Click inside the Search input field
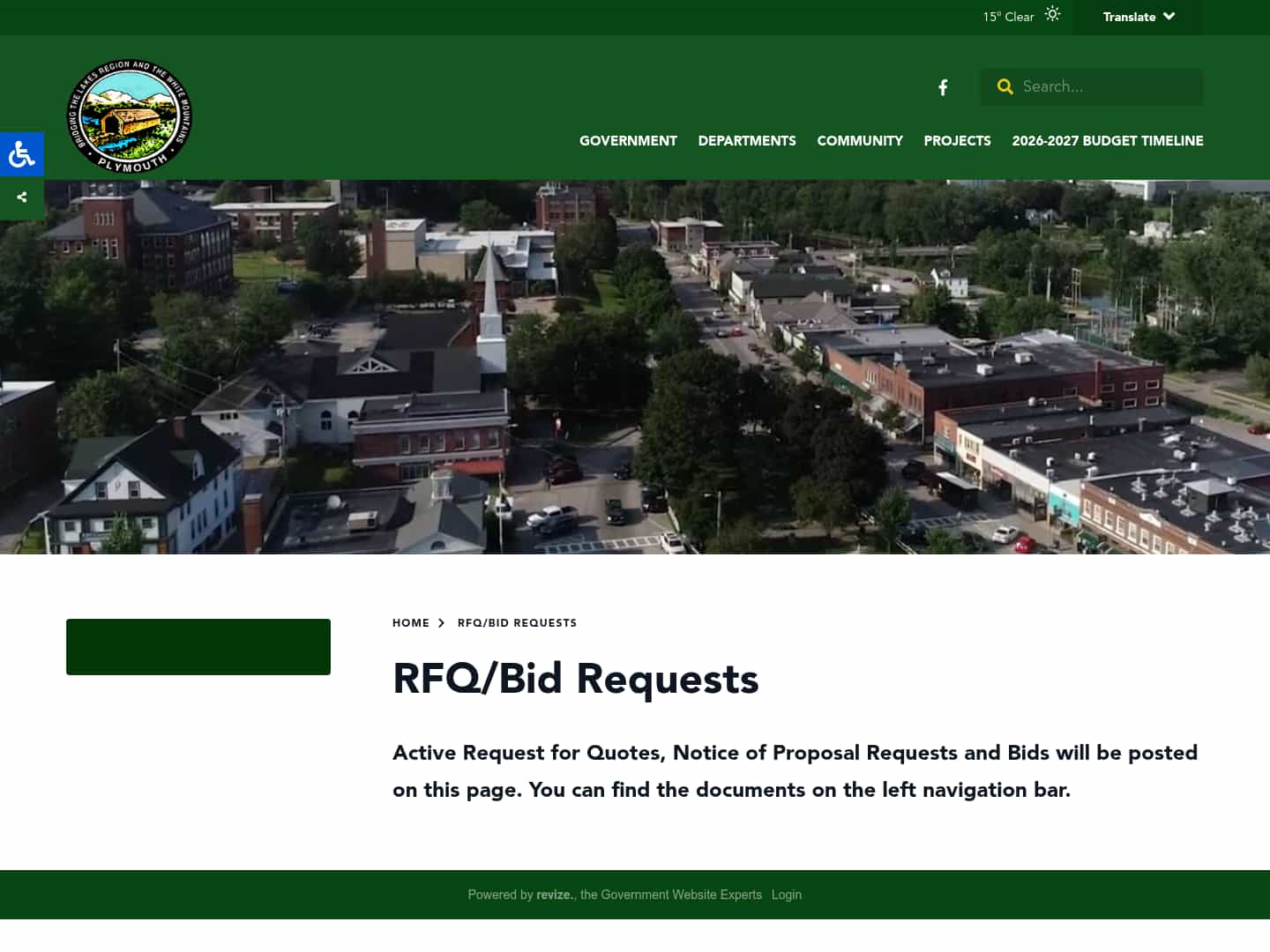 click(1102, 86)
